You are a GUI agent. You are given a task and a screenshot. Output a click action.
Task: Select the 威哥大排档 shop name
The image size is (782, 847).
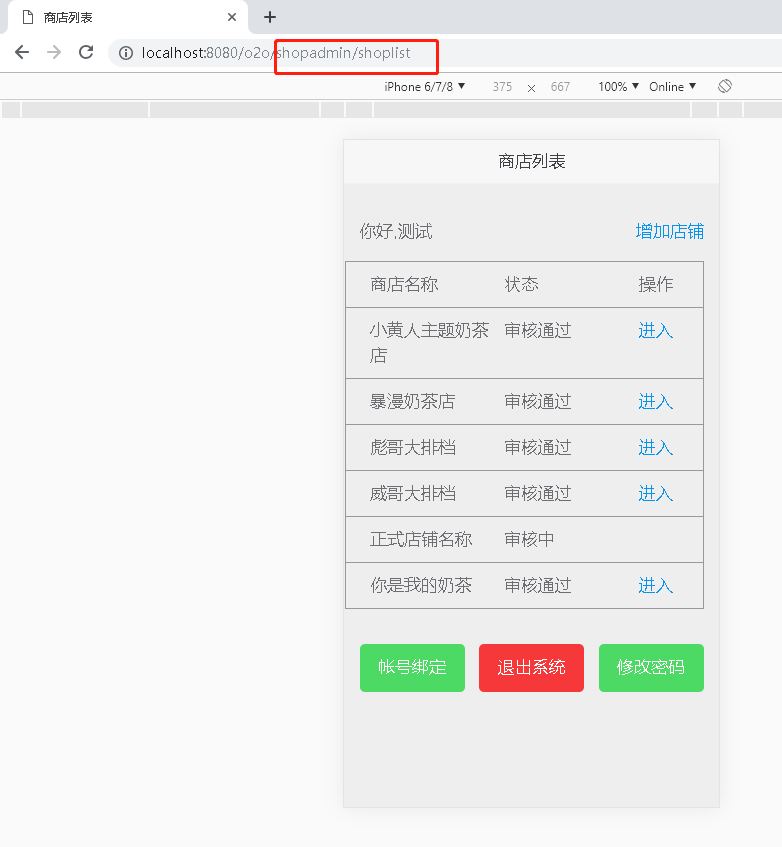[x=413, y=494]
